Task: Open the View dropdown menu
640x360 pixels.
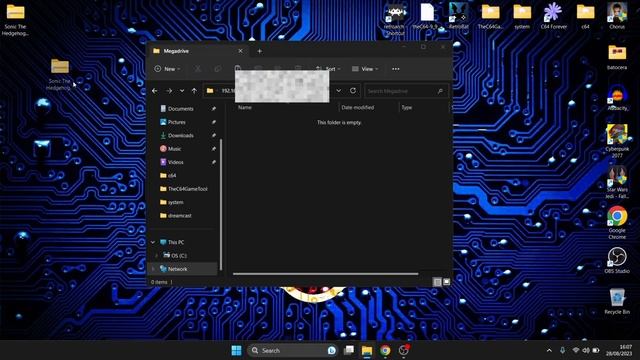Action: [365, 69]
